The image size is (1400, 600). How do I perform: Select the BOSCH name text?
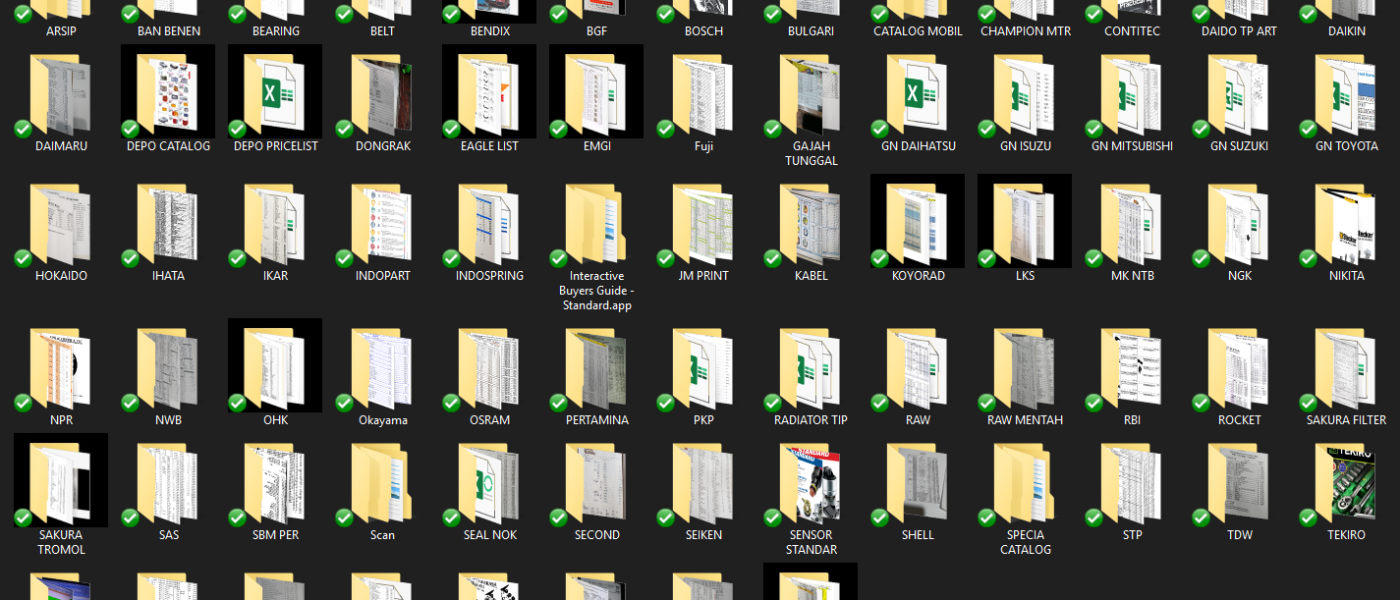tap(703, 31)
